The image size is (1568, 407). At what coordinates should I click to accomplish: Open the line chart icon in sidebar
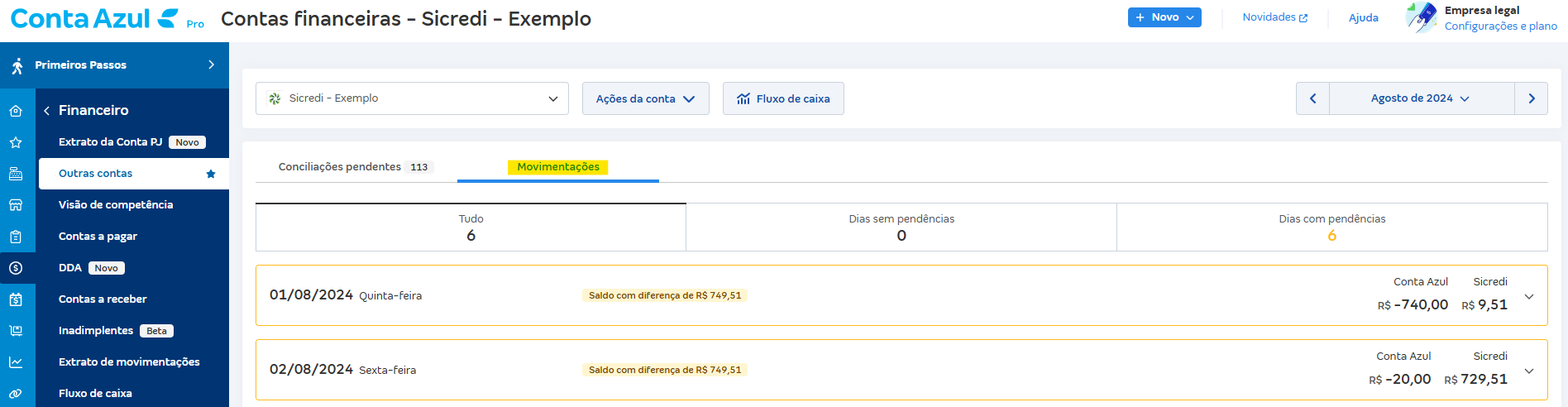point(16,362)
